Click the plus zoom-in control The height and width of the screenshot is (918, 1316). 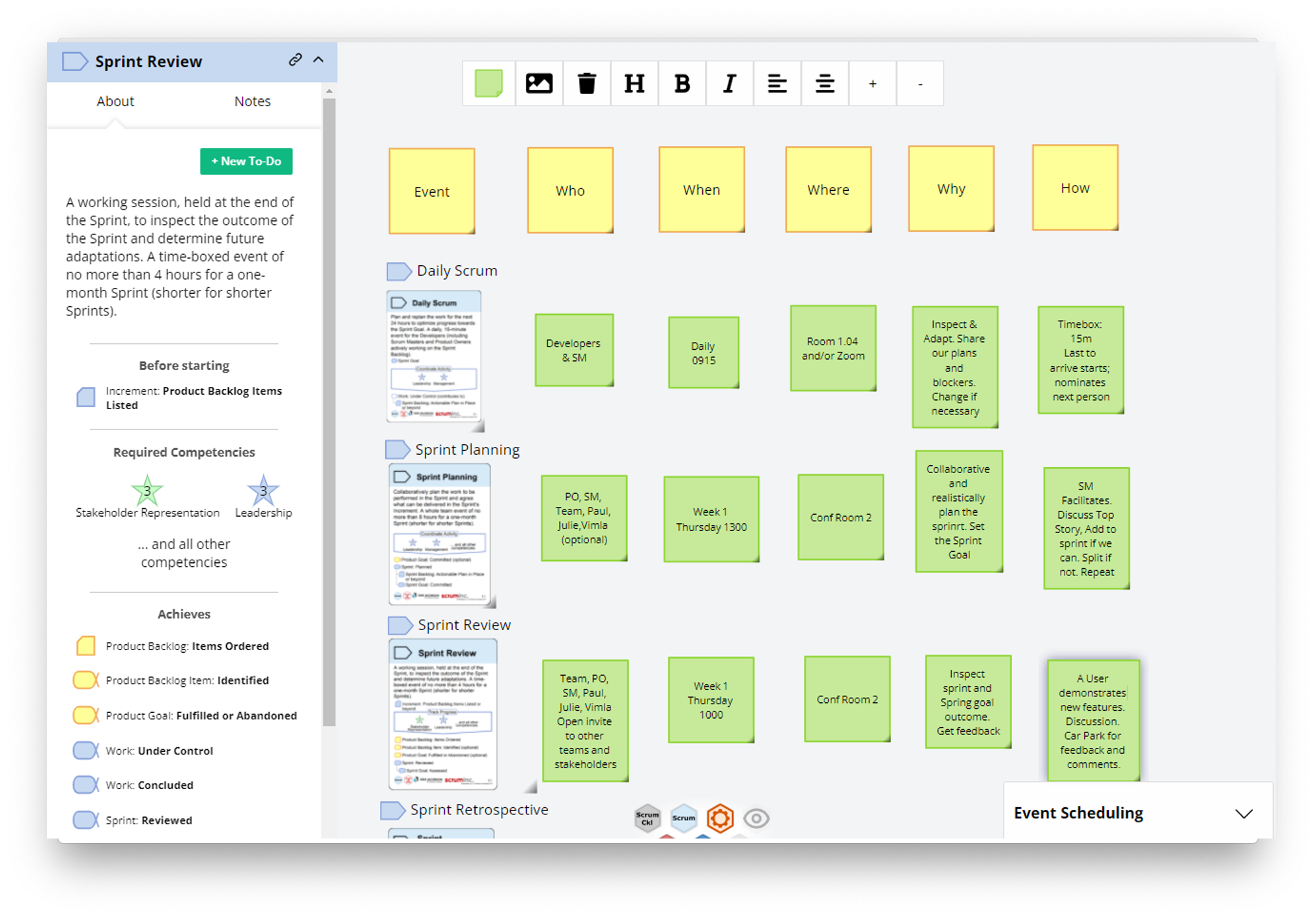pos(872,83)
